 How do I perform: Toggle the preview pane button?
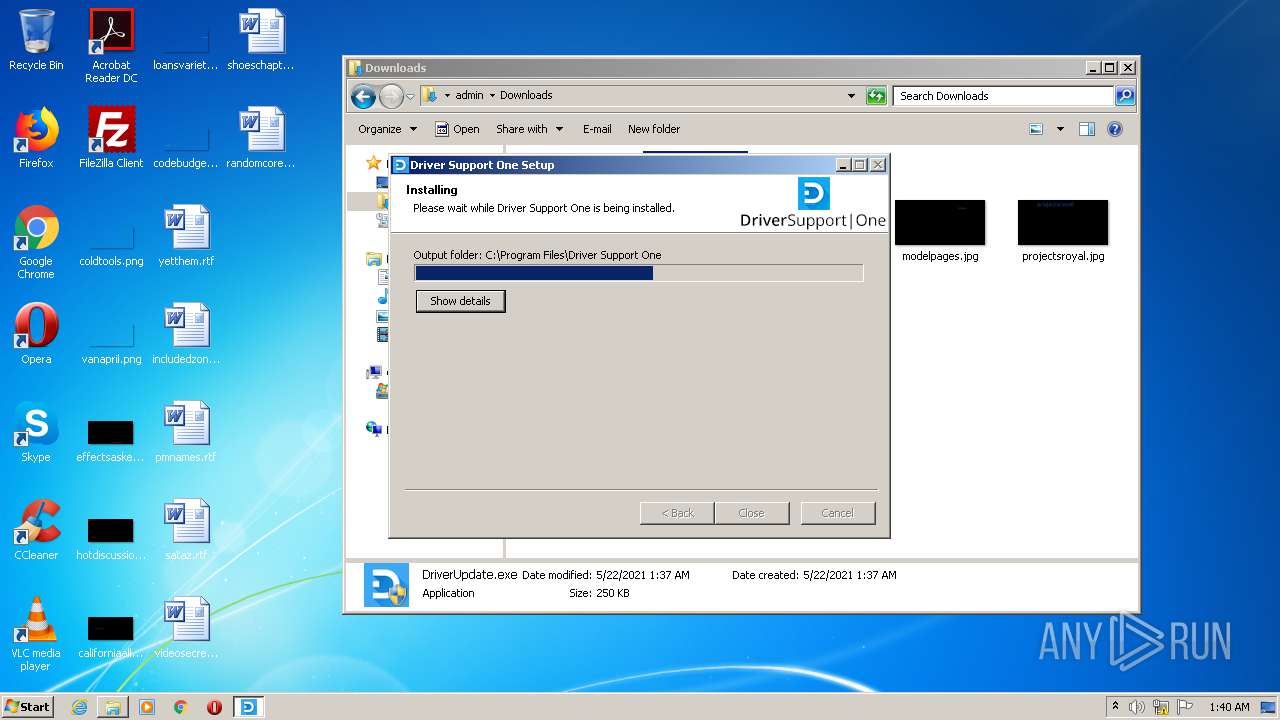(x=1087, y=129)
